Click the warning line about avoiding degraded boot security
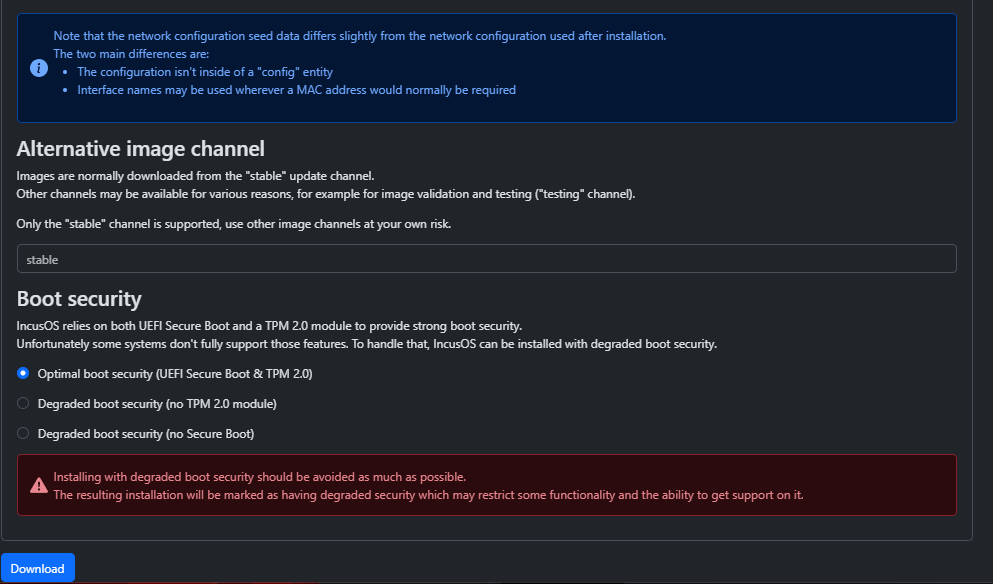The height and width of the screenshot is (584, 993). click(x=259, y=476)
